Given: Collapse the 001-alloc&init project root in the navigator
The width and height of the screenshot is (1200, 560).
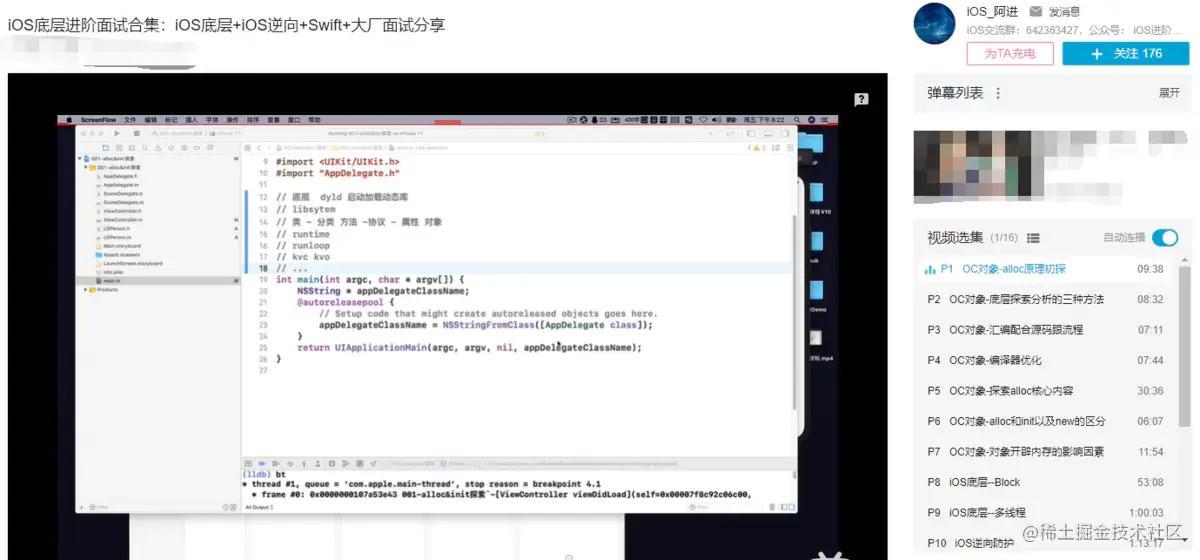Looking at the screenshot, I should (x=80, y=158).
